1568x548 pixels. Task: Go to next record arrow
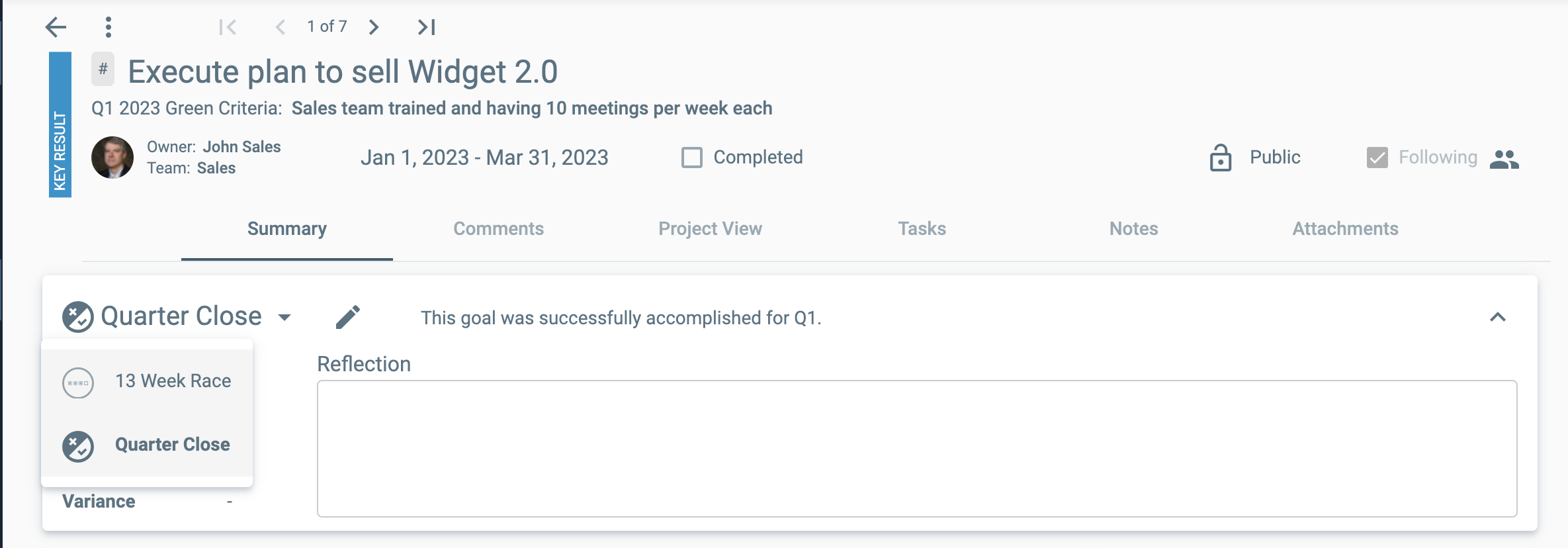click(x=374, y=27)
